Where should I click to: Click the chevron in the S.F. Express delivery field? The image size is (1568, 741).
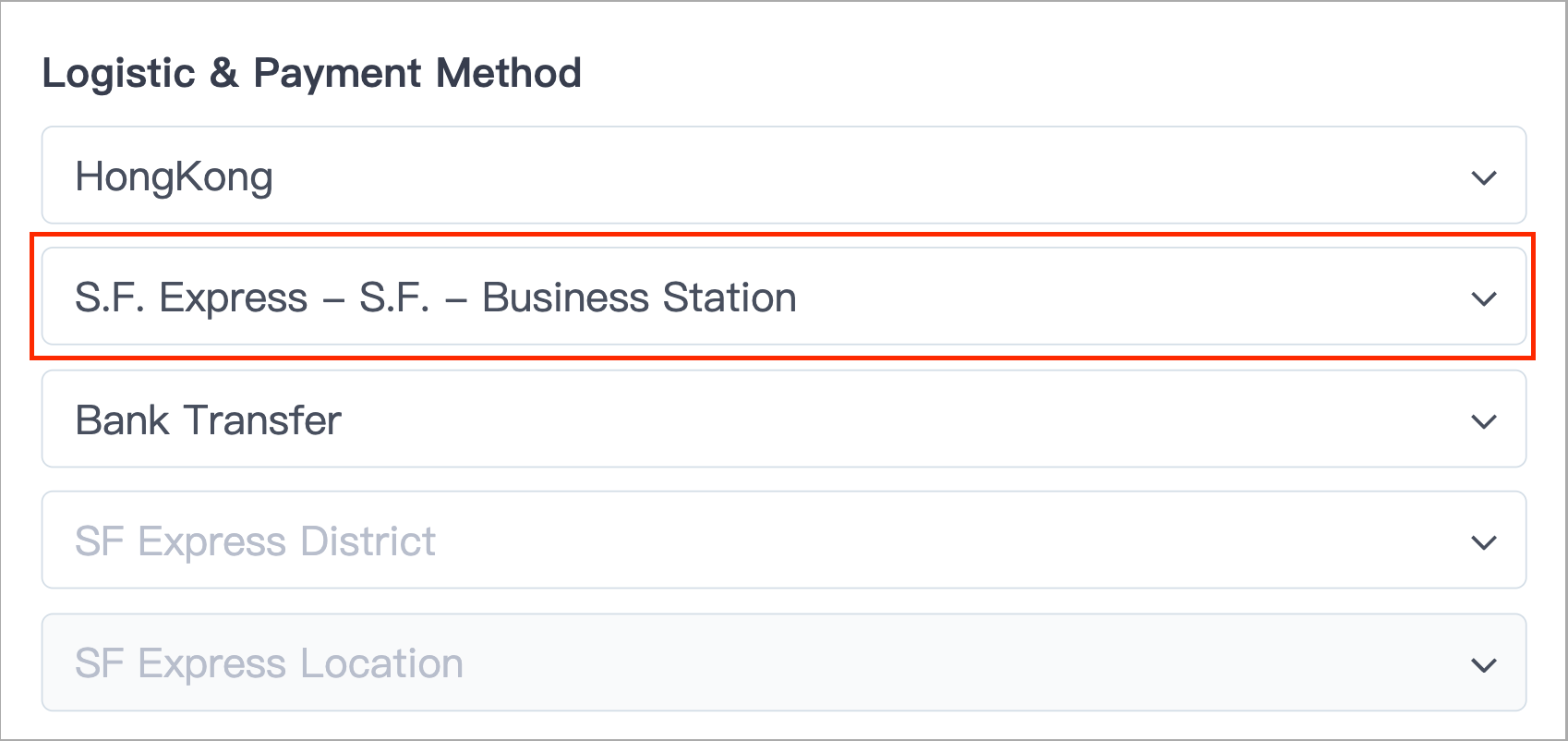(1483, 299)
